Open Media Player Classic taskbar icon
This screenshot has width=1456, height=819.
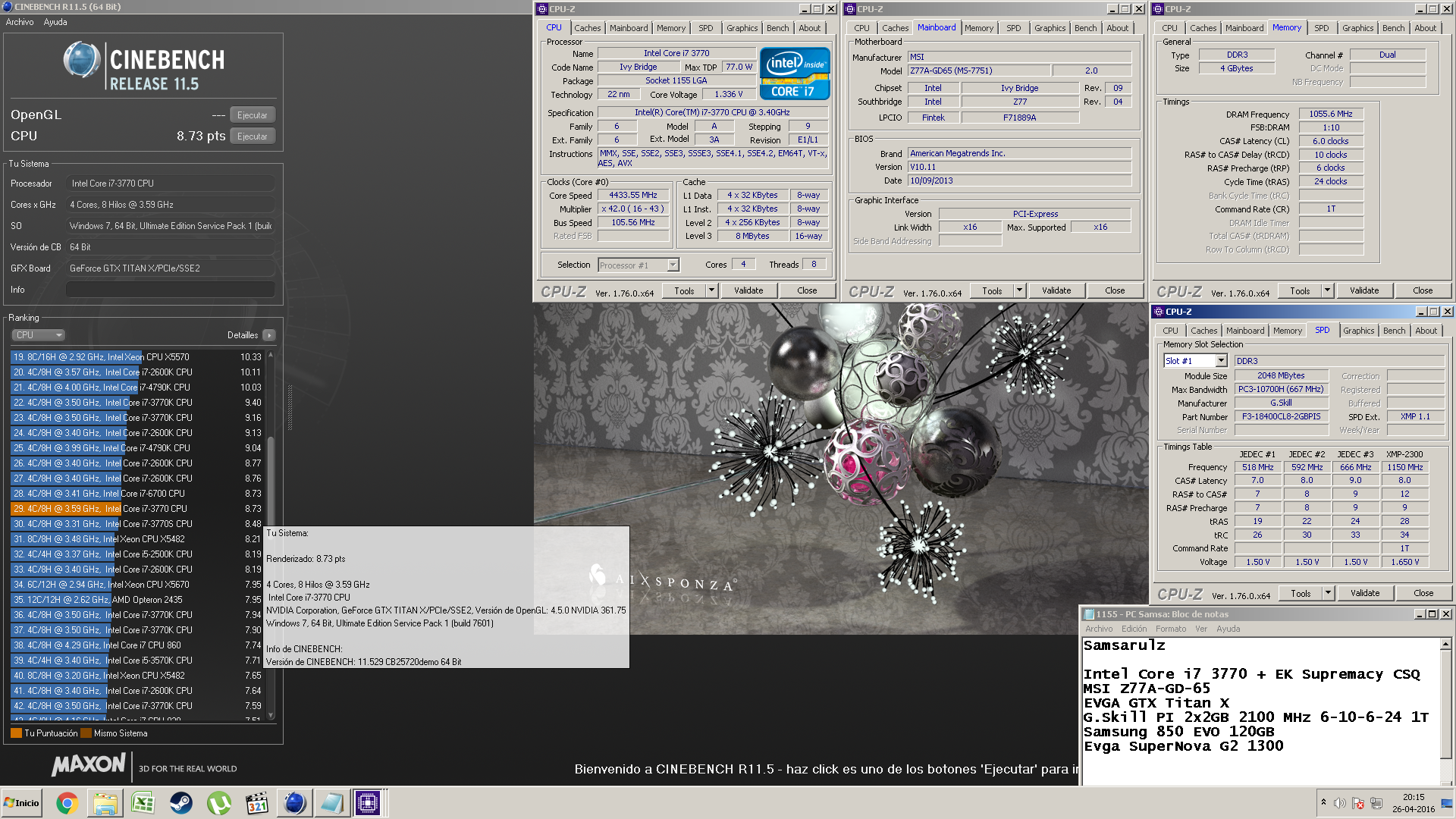coord(256,803)
